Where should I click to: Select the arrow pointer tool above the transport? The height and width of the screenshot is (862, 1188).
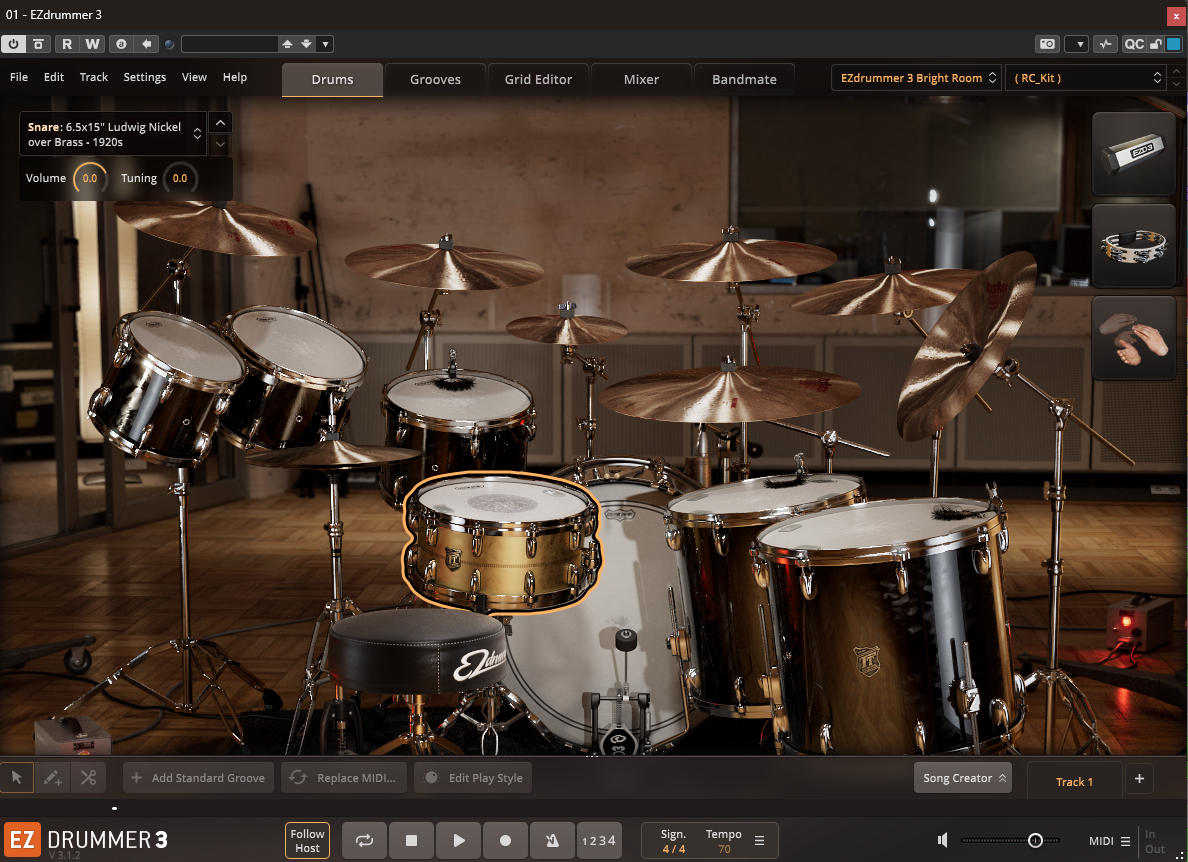(x=16, y=777)
